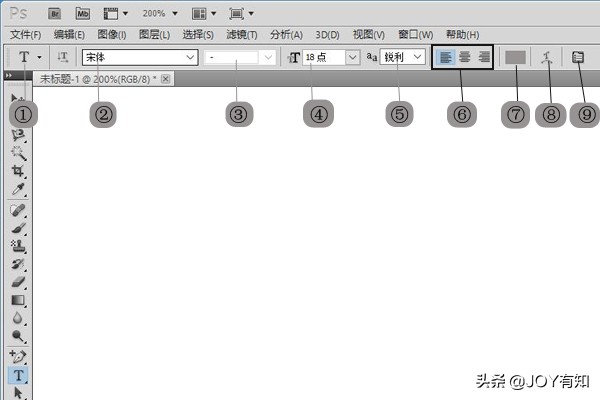Open the text color swatch
The height and width of the screenshot is (400, 600).
click(x=515, y=57)
